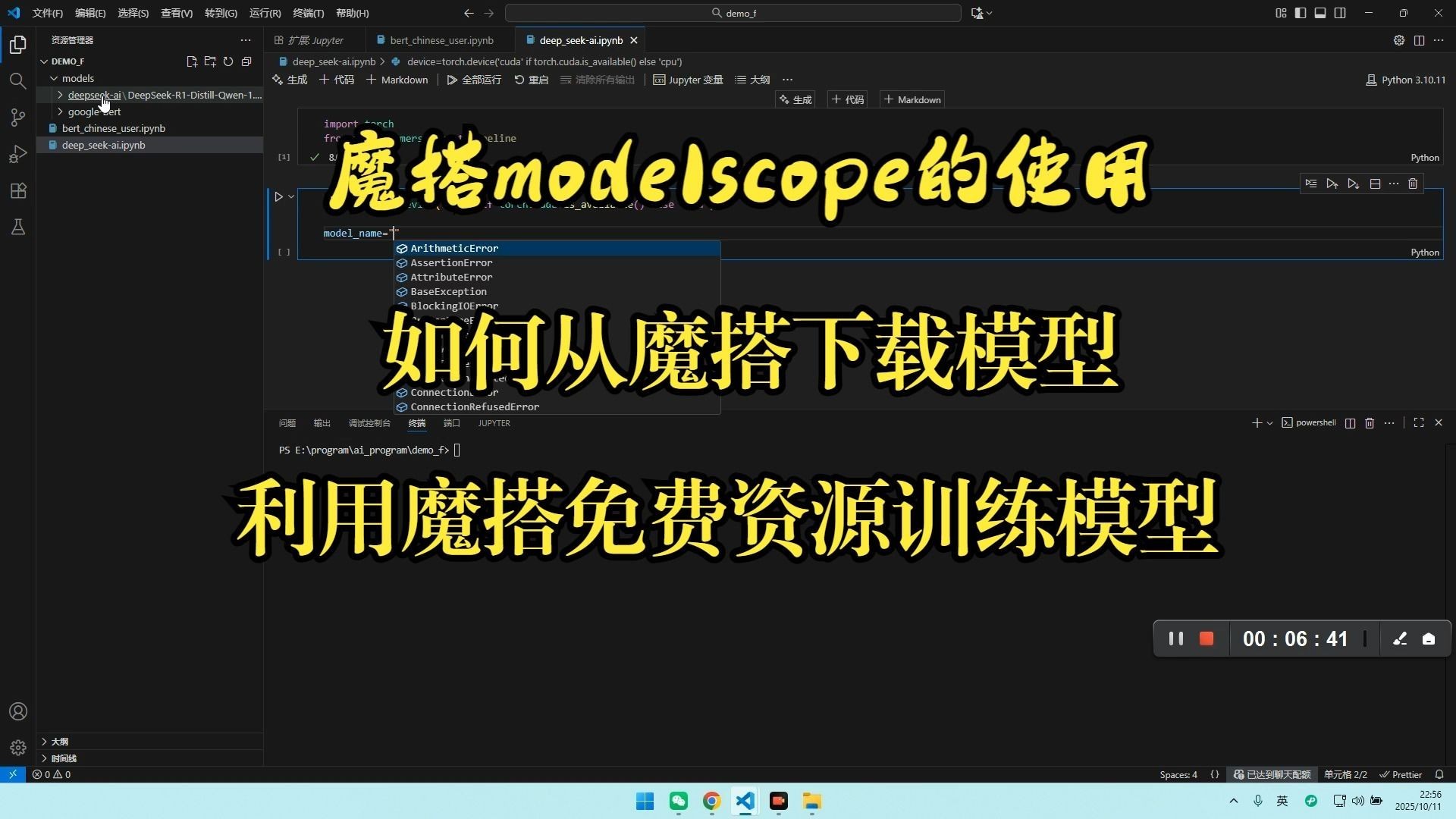Viewport: 1456px width, 819px height.
Task: Select the Python 3.10.11 kernel button
Action: pyautogui.click(x=1405, y=80)
